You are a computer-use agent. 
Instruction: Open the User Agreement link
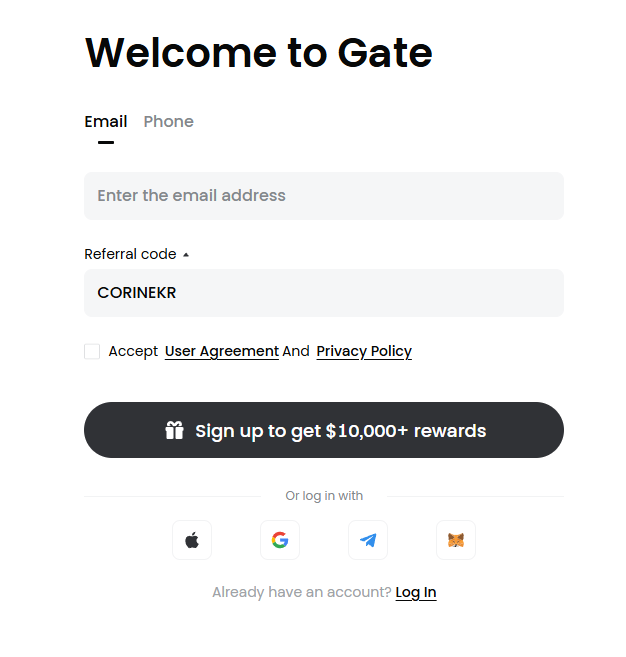click(x=221, y=351)
